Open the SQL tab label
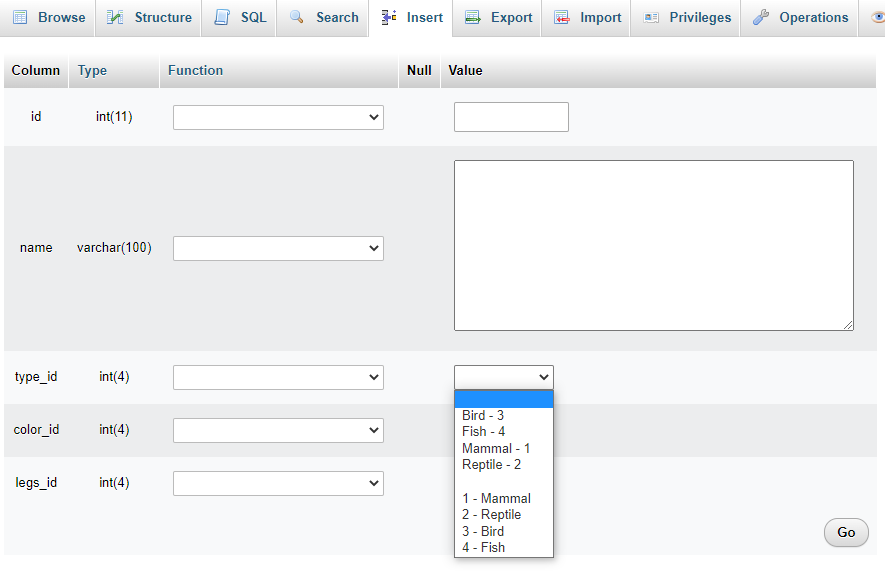Image resolution: width=885 pixels, height=572 pixels. point(253,18)
